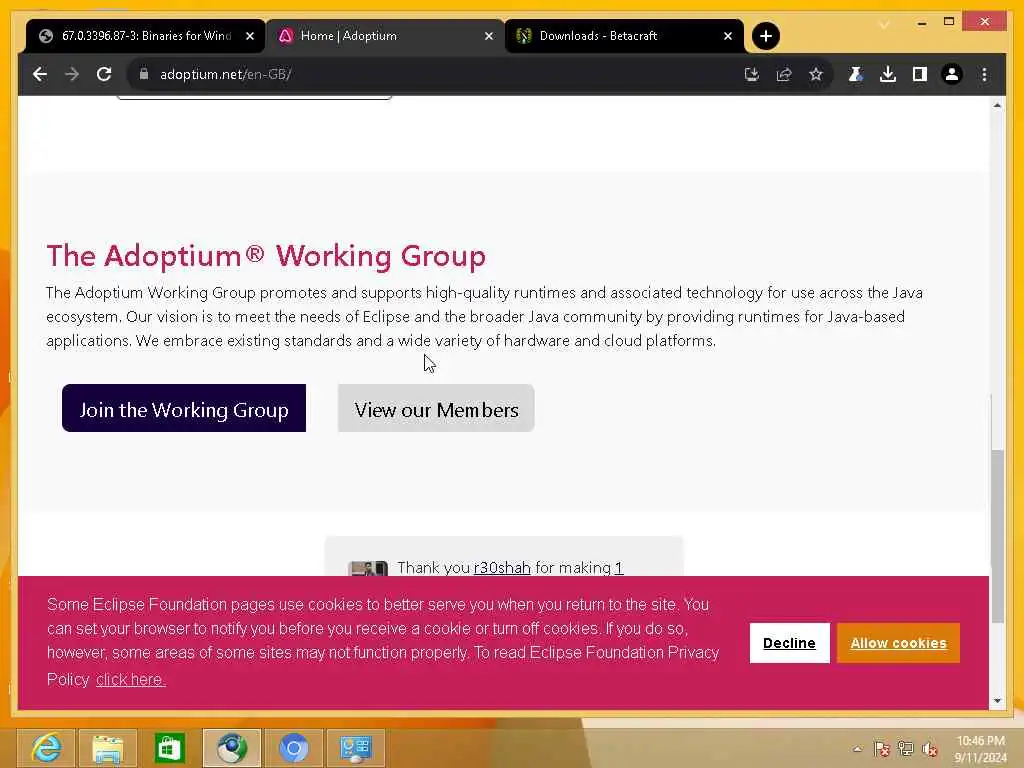This screenshot has width=1024, height=768.
Task: View site security lock information
Action: click(x=144, y=74)
